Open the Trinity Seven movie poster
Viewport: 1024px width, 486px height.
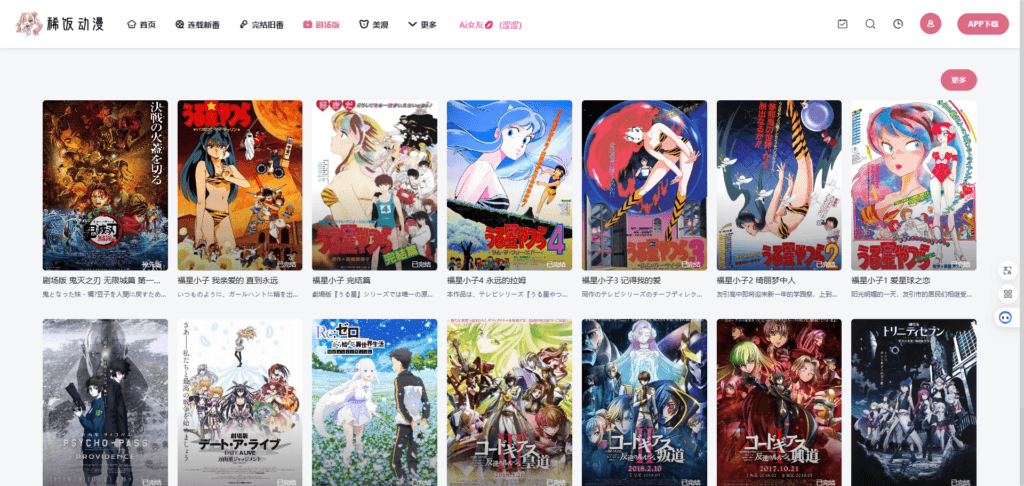click(x=914, y=402)
